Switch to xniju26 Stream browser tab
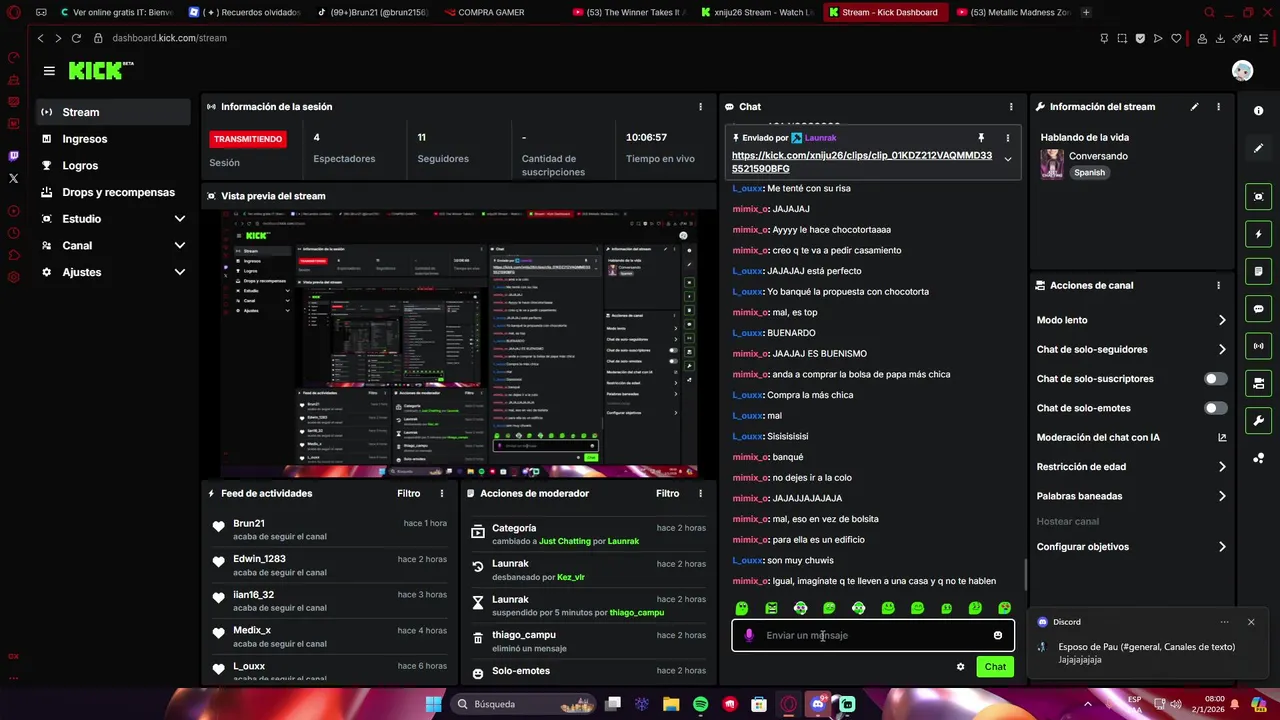 pos(757,12)
